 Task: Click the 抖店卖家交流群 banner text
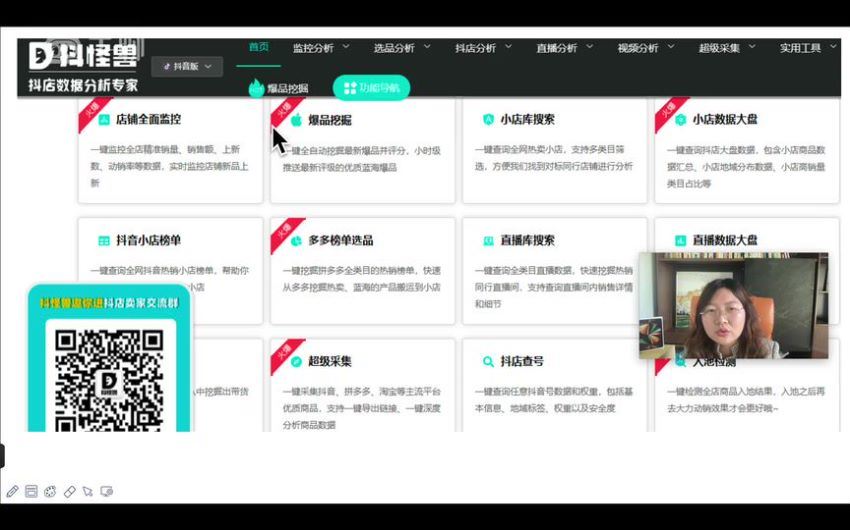coord(141,303)
